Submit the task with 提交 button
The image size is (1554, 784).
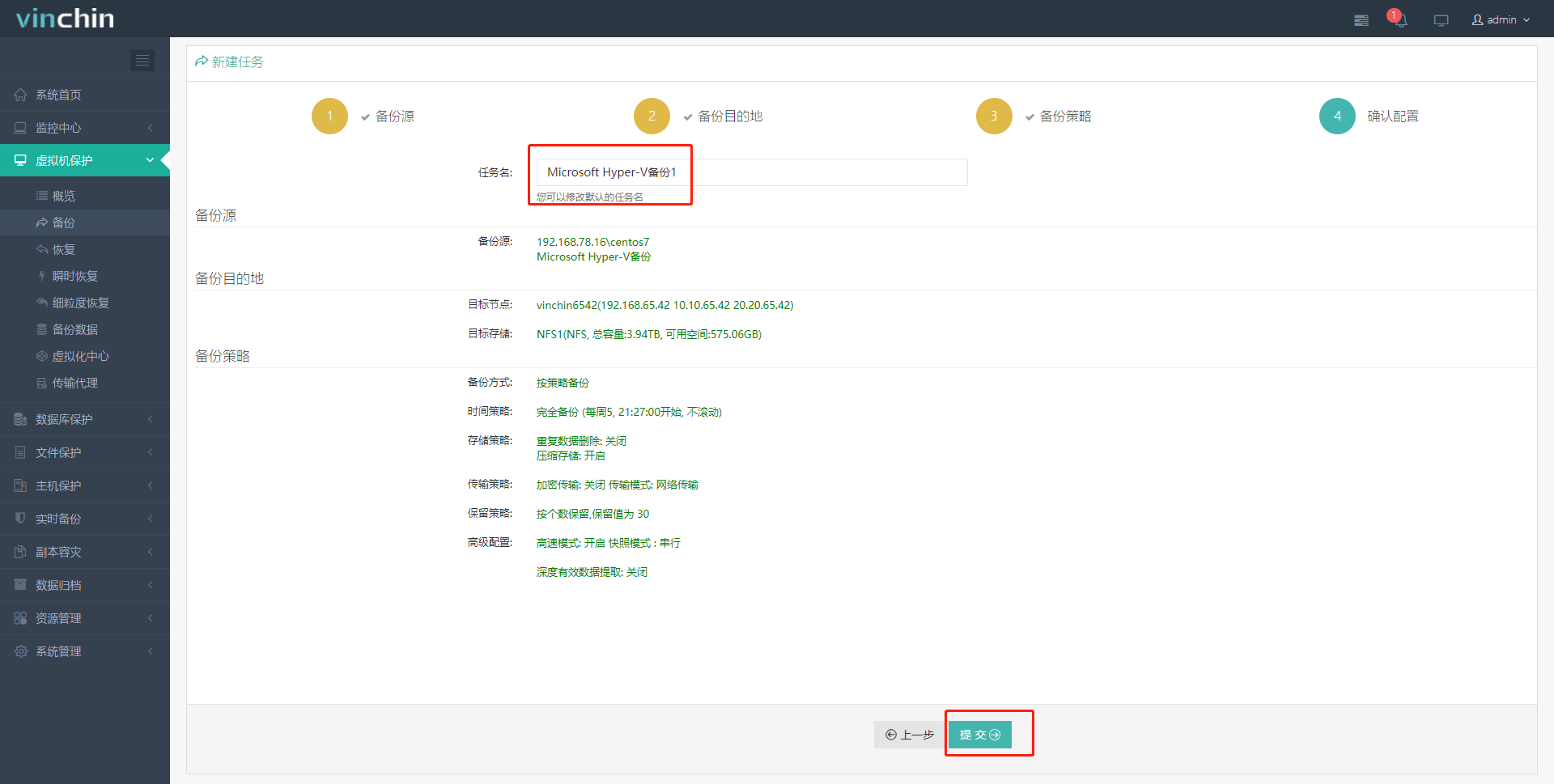pyautogui.click(x=980, y=735)
